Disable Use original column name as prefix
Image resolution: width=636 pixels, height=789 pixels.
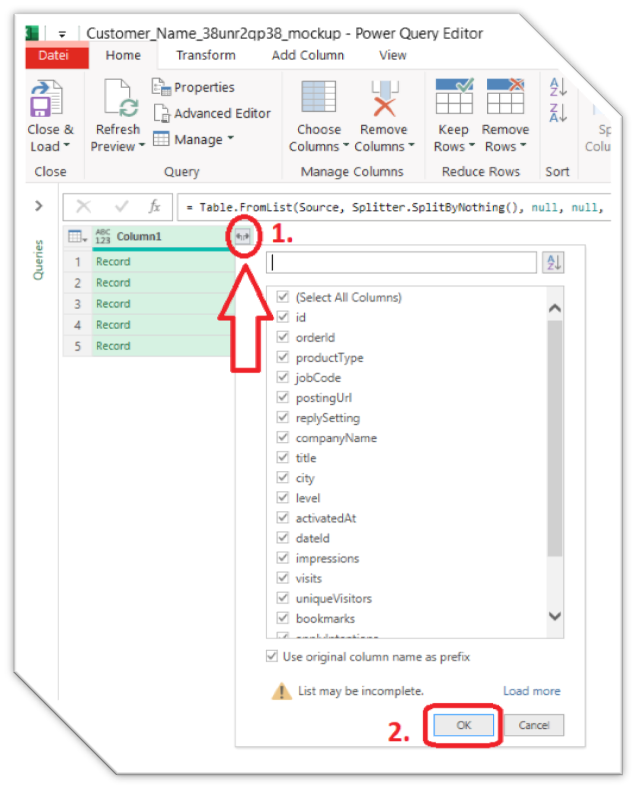pyautogui.click(x=272, y=657)
